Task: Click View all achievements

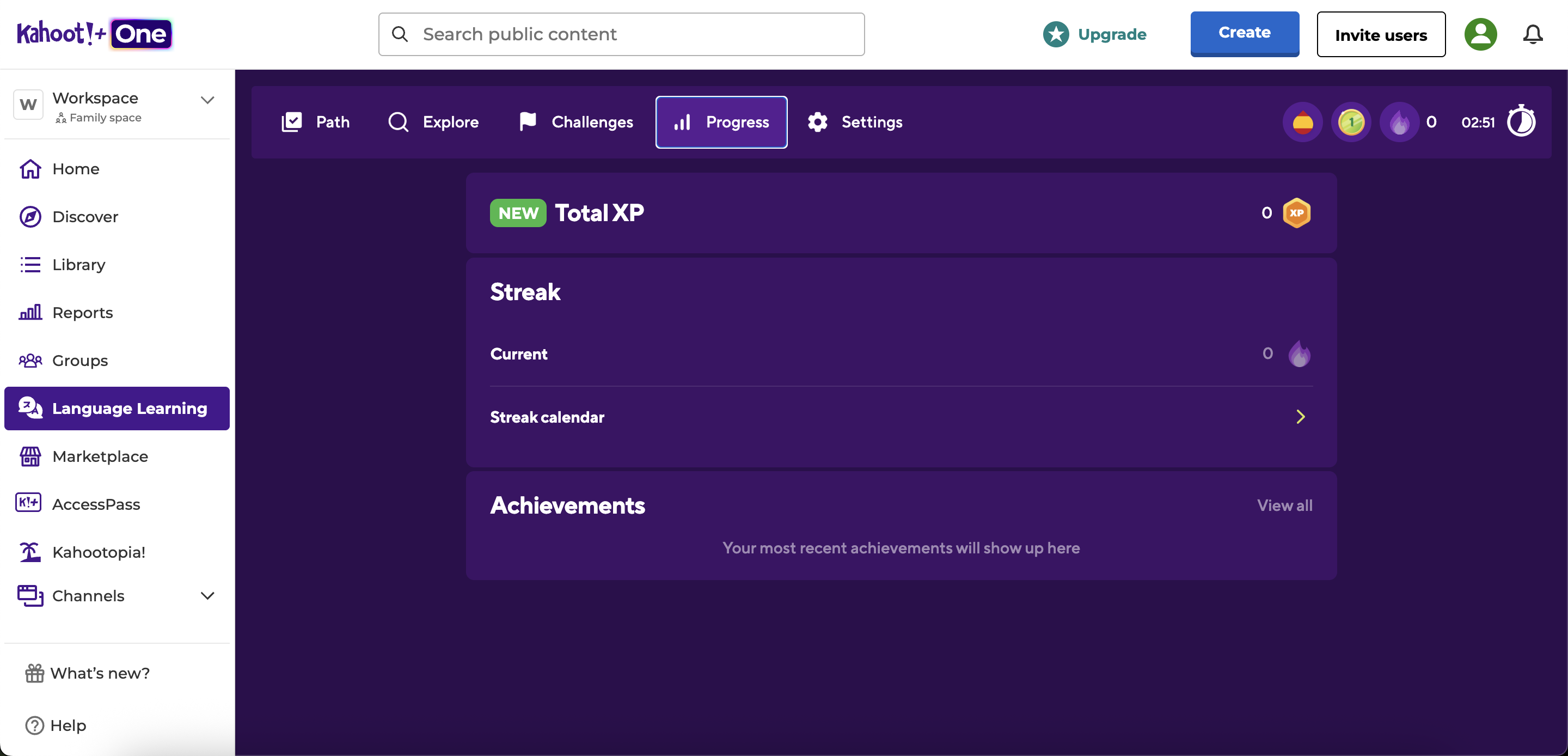Action: click(x=1284, y=505)
